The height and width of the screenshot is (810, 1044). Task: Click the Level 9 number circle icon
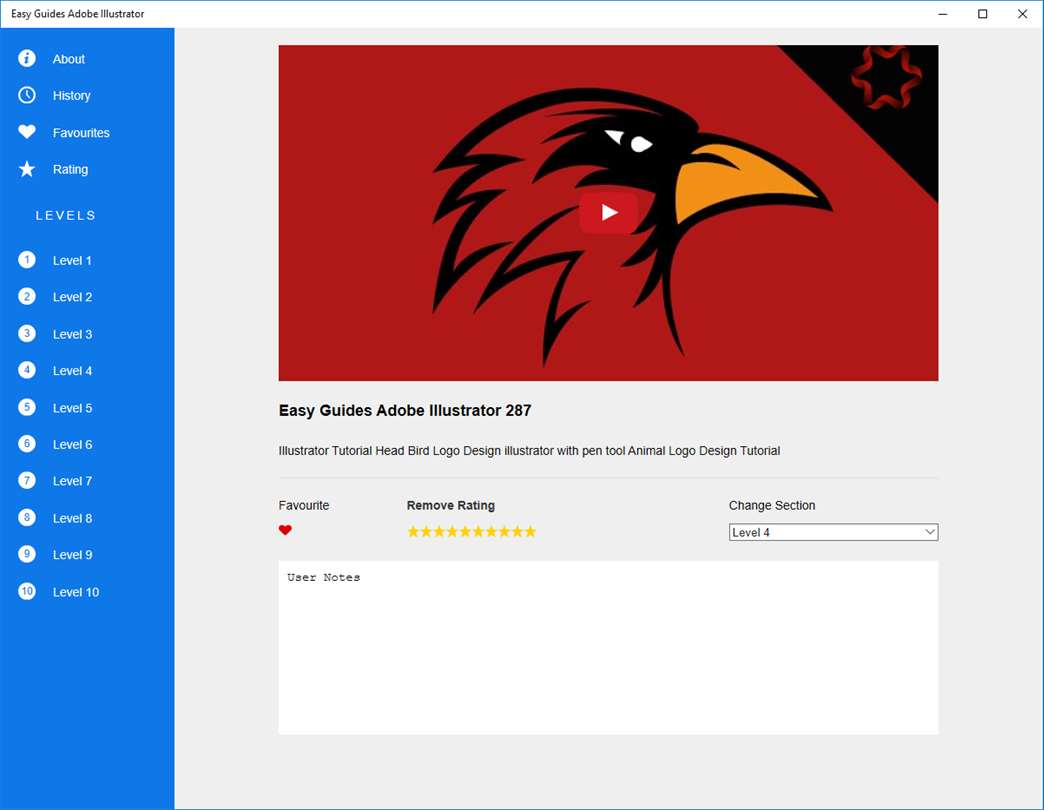(x=27, y=554)
